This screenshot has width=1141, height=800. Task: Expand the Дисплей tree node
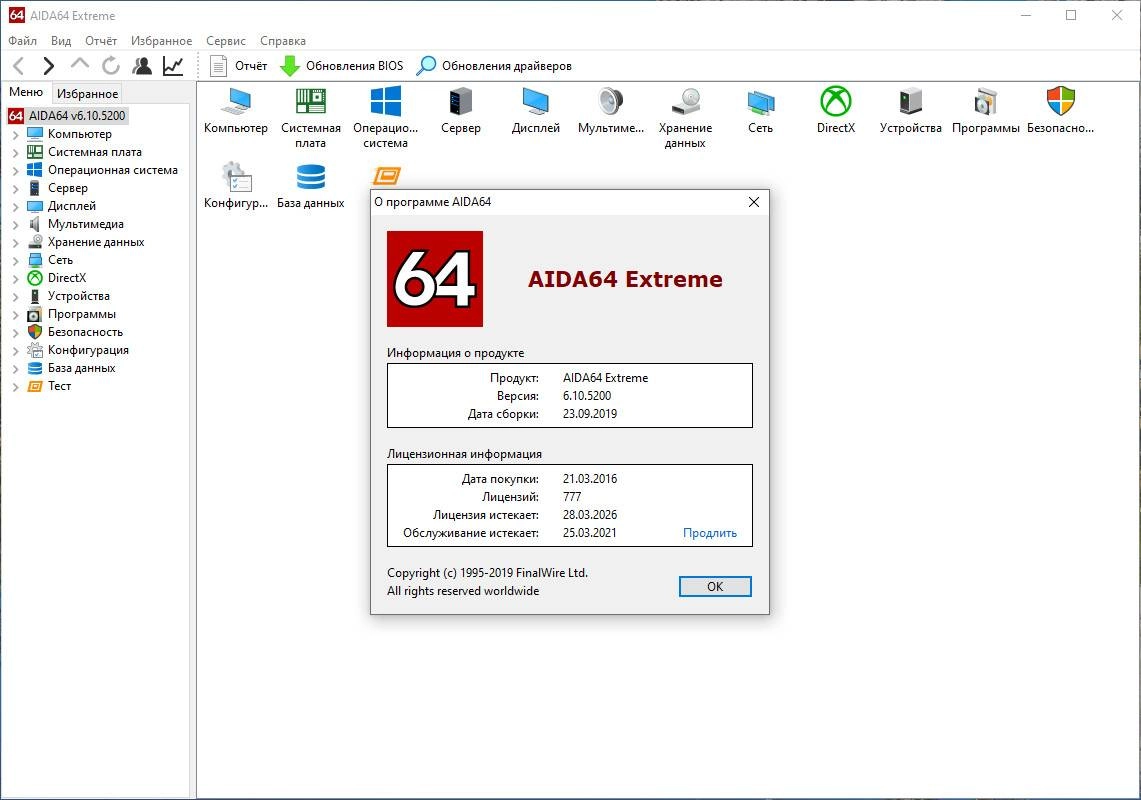pyautogui.click(x=15, y=207)
